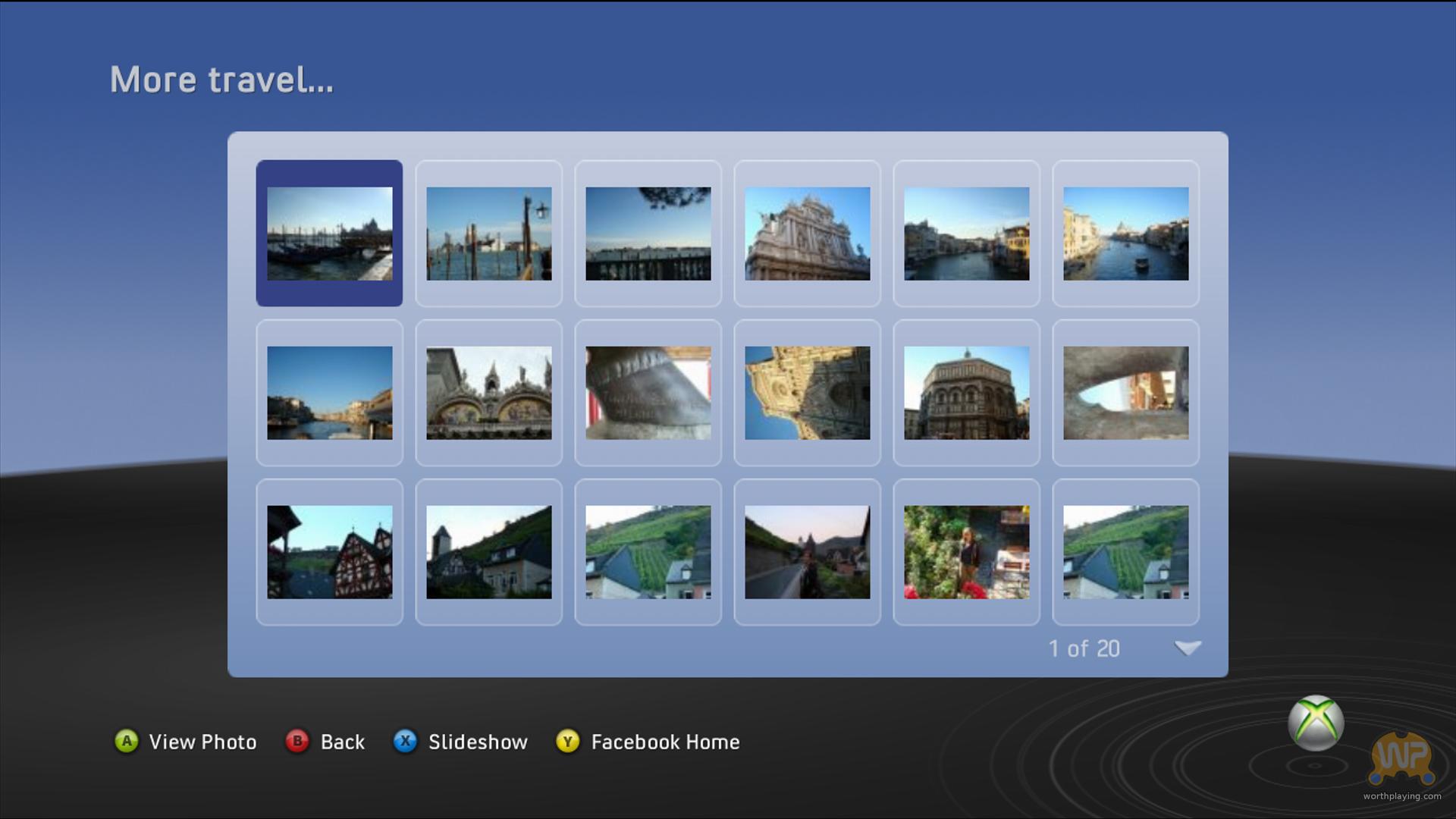Click the 1 of 20 page counter
Screen dimensions: 1456x819
click(x=1084, y=648)
